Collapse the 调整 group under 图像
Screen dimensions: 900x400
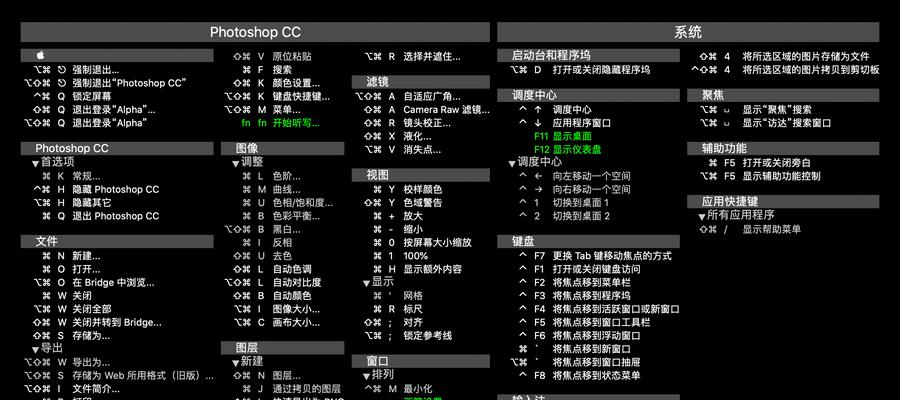pos(236,164)
